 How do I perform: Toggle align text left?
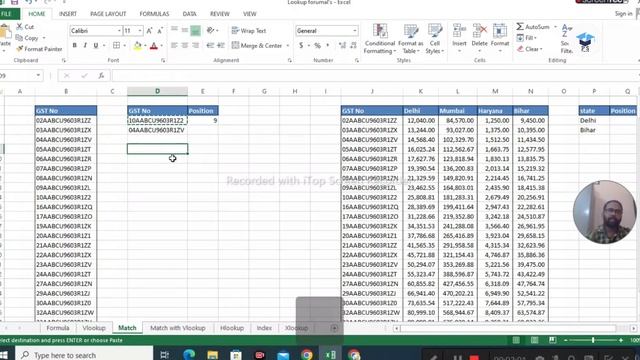(174, 45)
